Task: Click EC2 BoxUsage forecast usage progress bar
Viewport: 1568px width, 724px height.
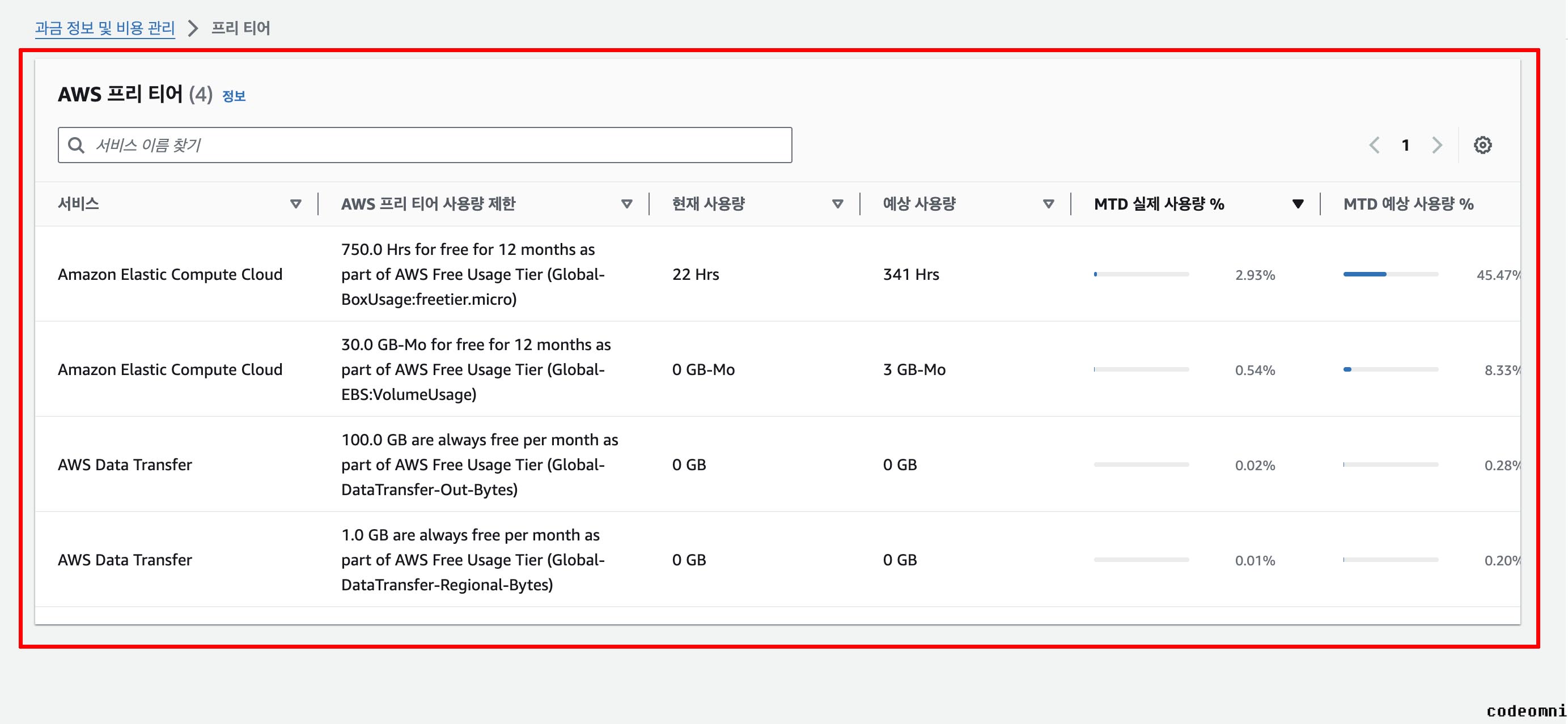Action: pyautogui.click(x=1390, y=274)
